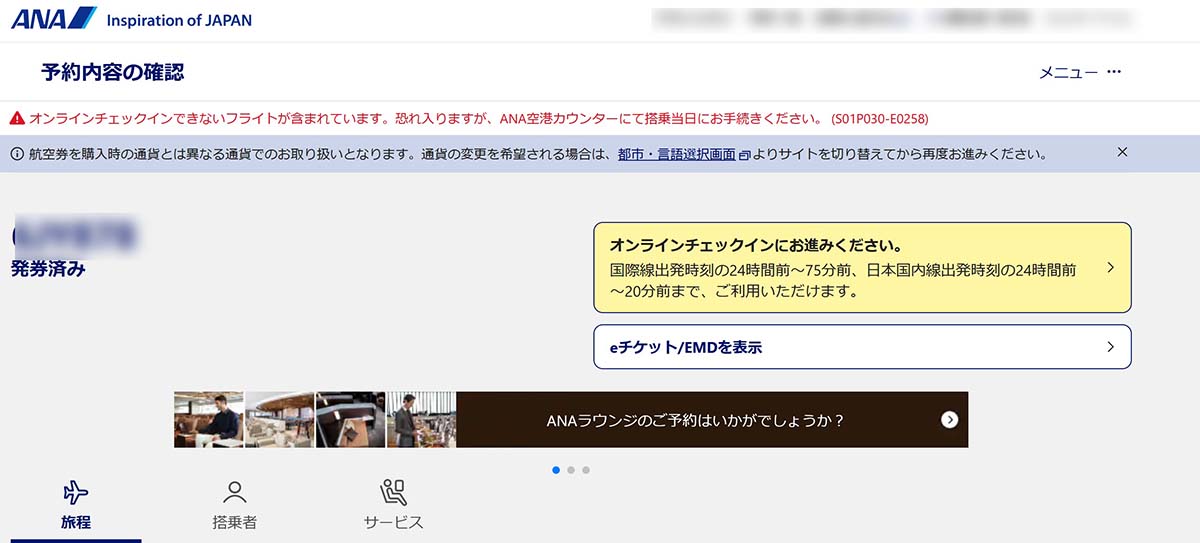Click the red warning triangle icon
Image resolution: width=1200 pixels, height=543 pixels.
tap(17, 118)
